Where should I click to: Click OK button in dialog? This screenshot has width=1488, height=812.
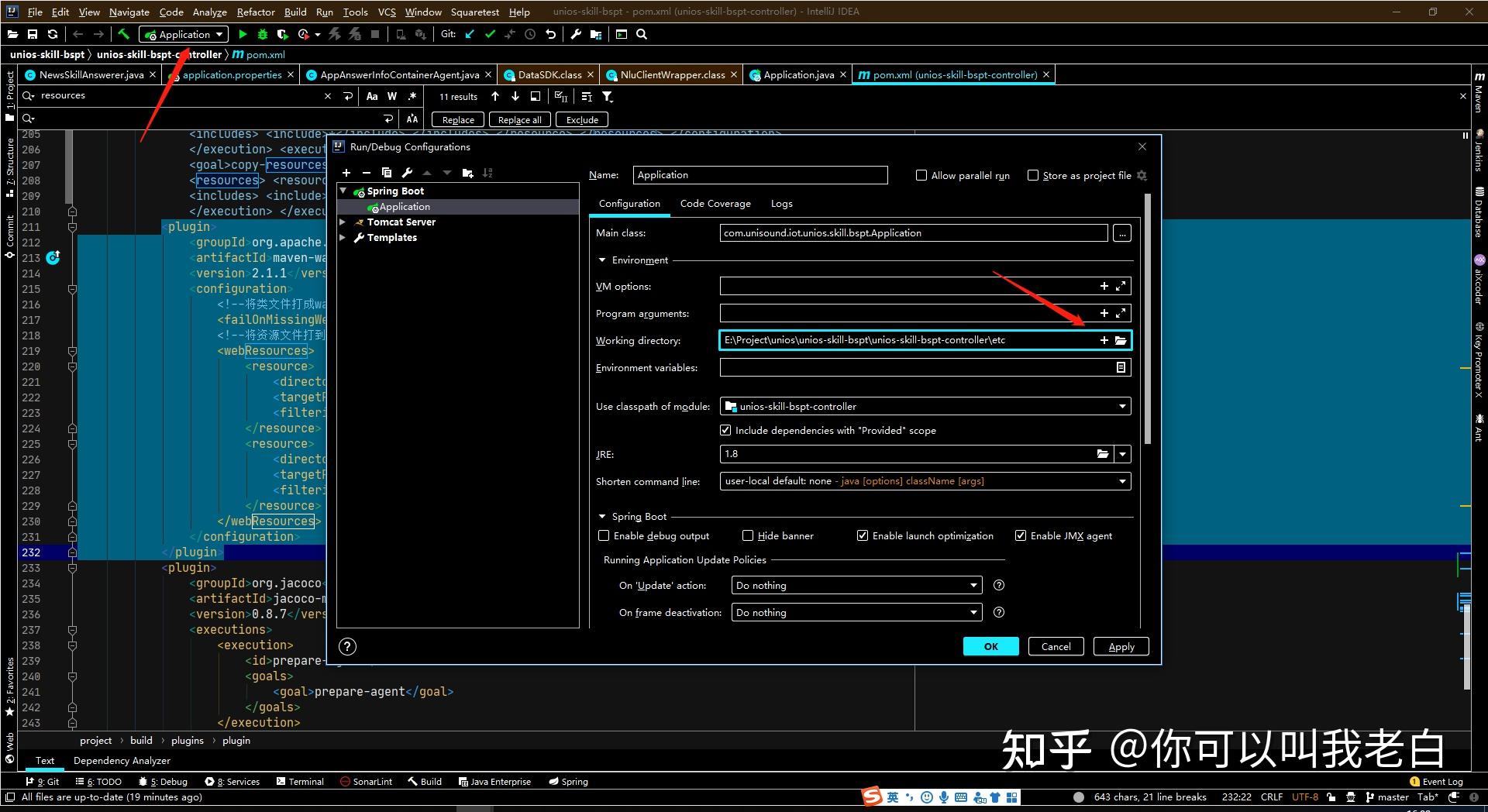[x=990, y=646]
